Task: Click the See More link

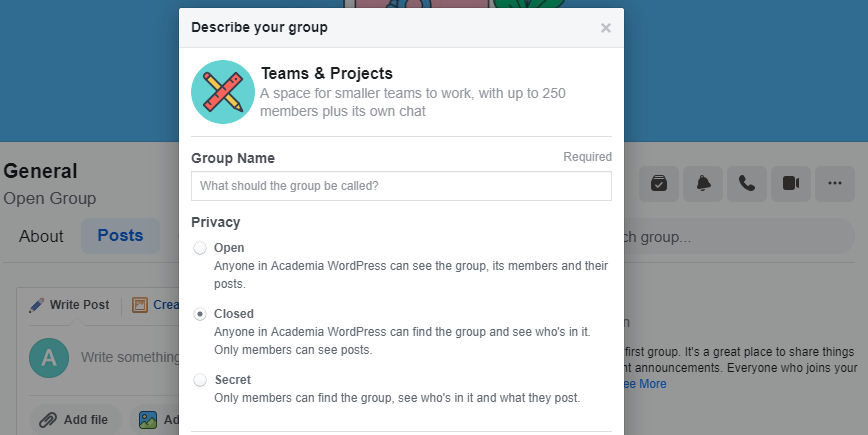Action: 645,384
